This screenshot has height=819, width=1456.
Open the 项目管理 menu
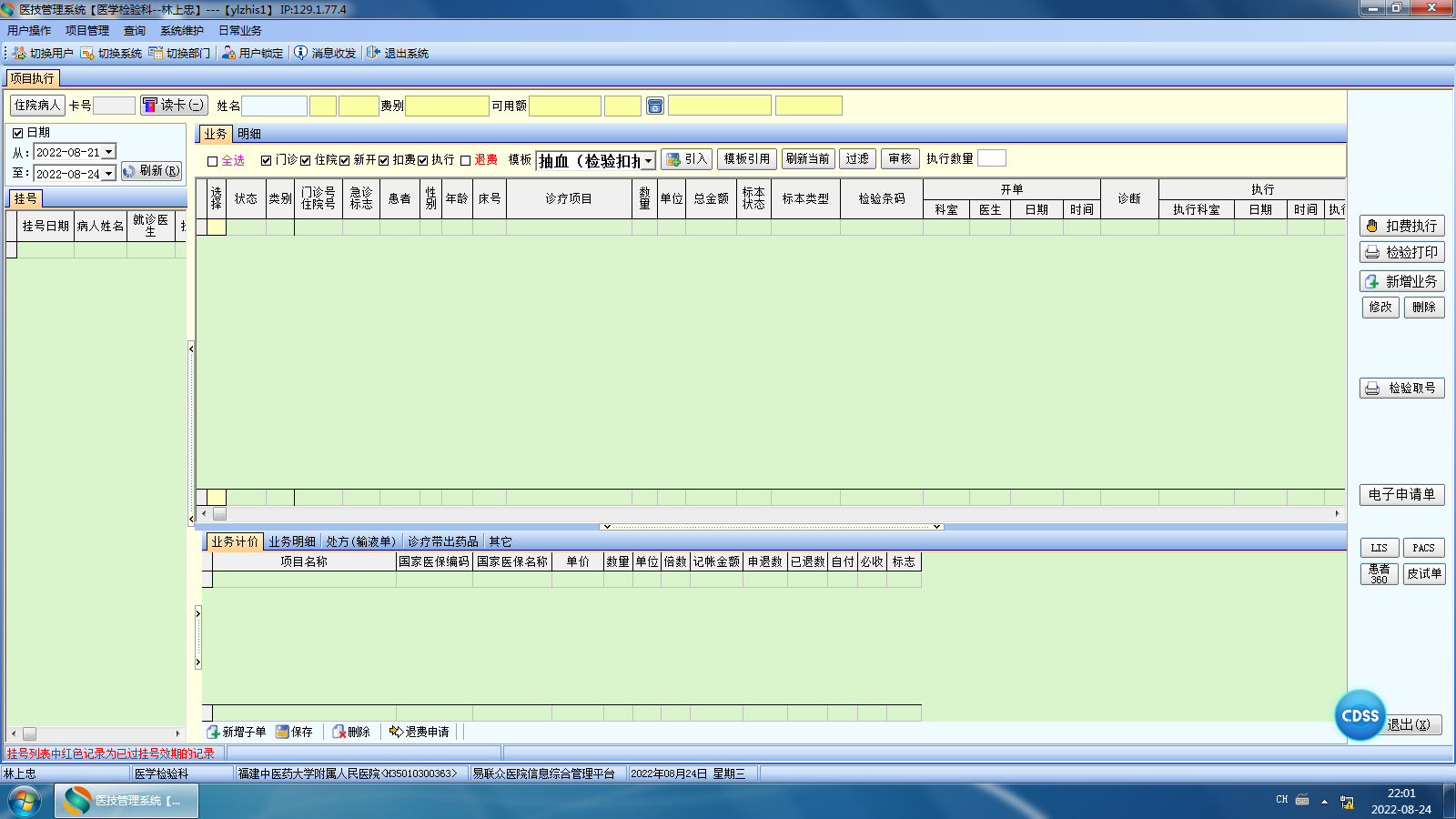coord(87,30)
